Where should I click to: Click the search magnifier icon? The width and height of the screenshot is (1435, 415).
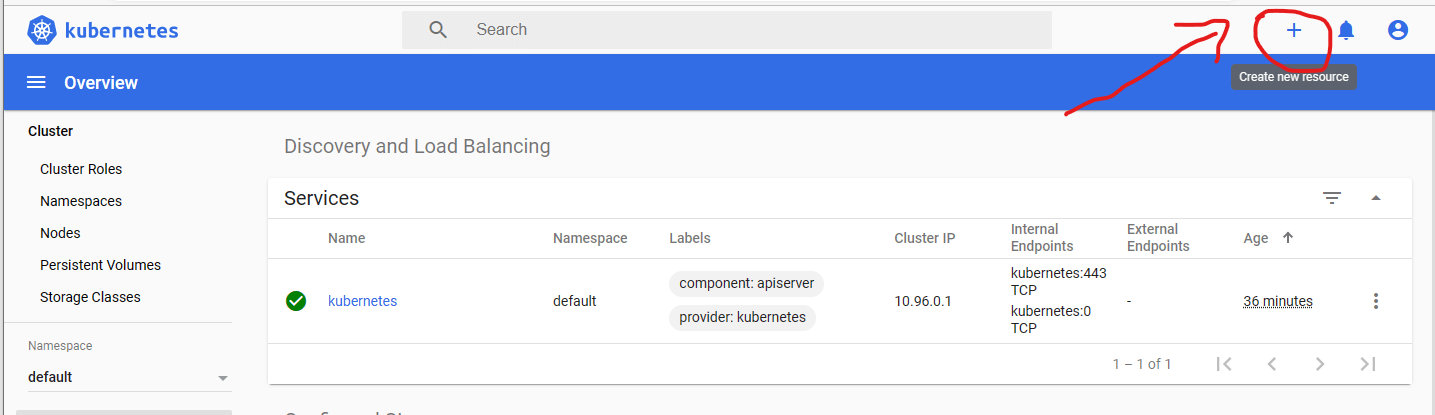[x=438, y=30]
